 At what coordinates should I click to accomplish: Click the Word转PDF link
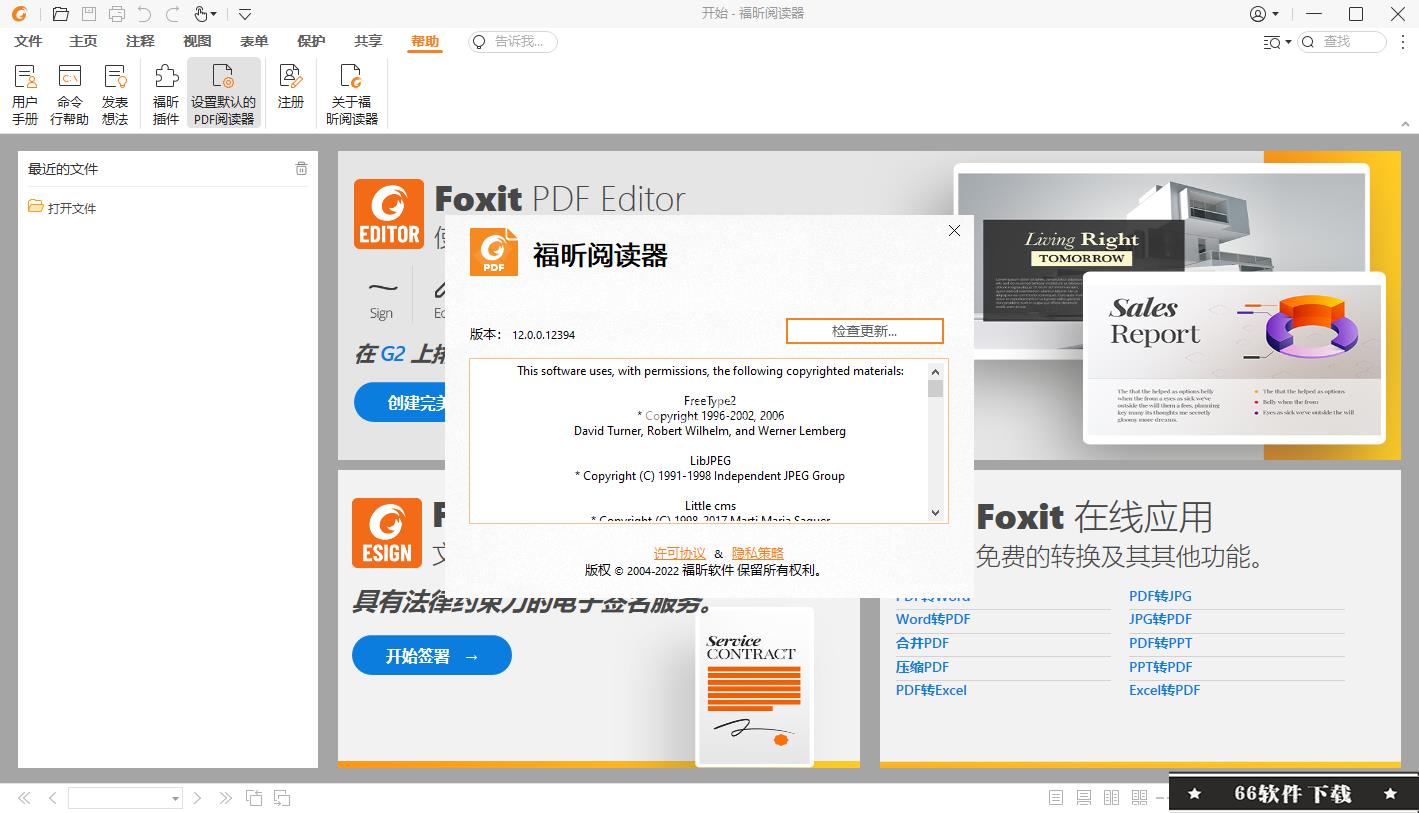(x=933, y=619)
